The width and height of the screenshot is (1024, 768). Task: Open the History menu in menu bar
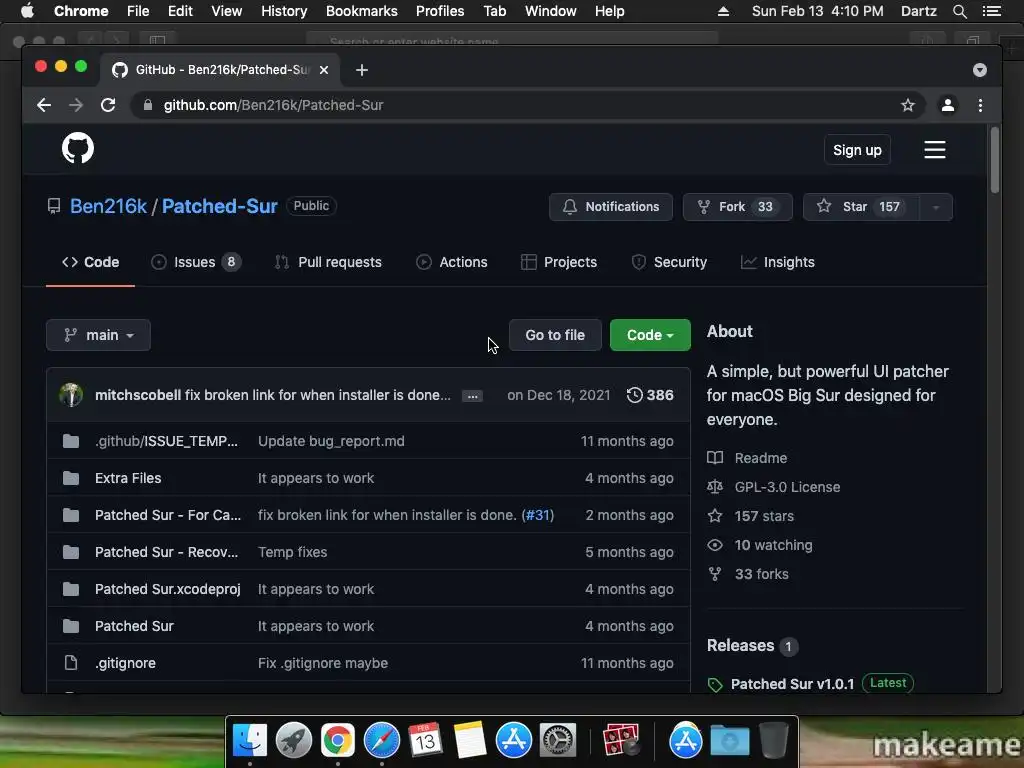point(284,11)
